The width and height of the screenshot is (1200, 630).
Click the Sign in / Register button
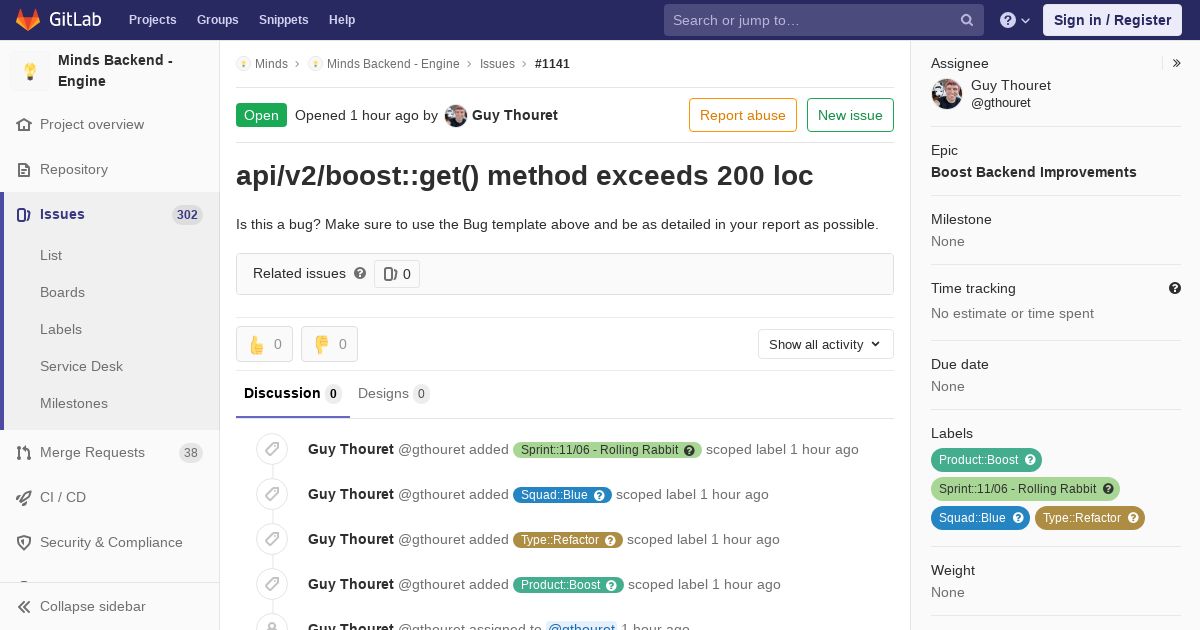pos(1112,20)
